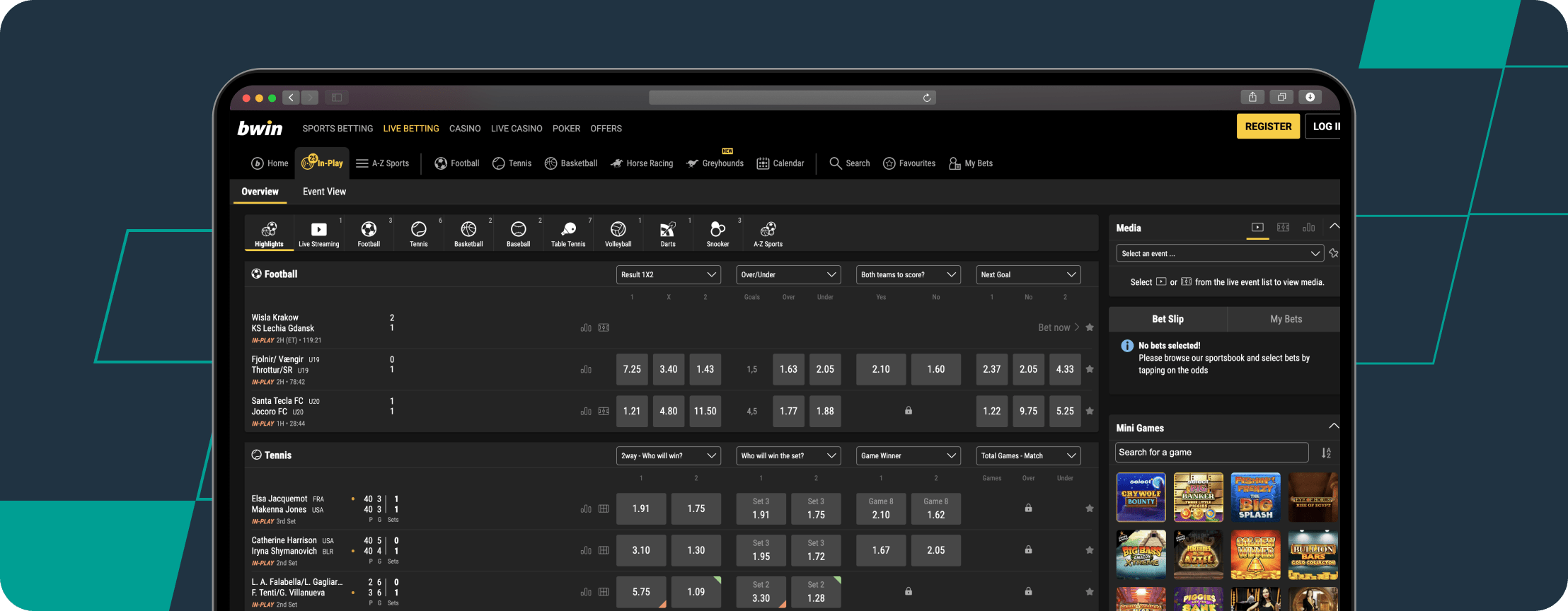This screenshot has width=1568, height=611.
Task: Open the OFFERS menu
Action: (x=606, y=129)
